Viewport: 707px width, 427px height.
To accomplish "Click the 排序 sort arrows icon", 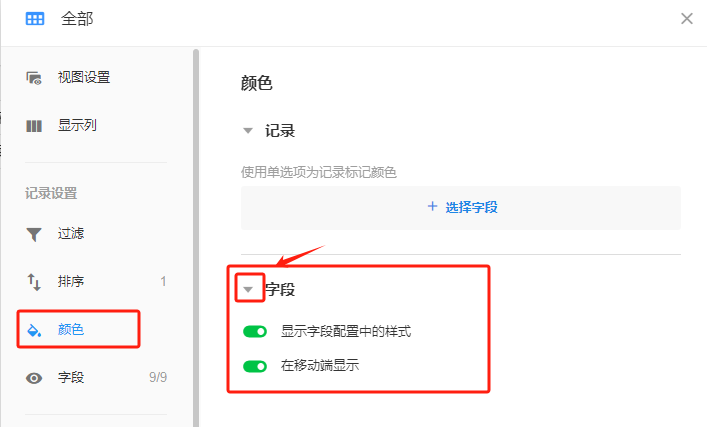I will pos(34,282).
